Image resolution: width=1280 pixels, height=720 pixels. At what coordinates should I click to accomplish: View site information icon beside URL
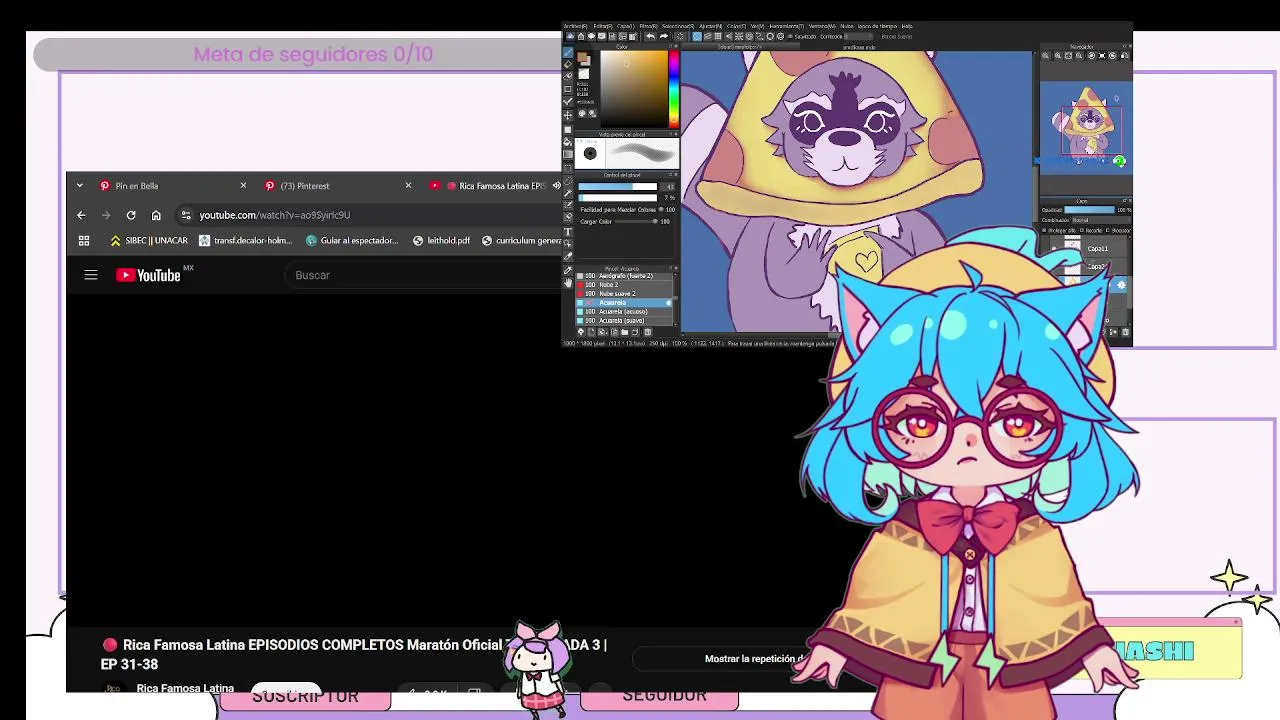pyautogui.click(x=185, y=215)
